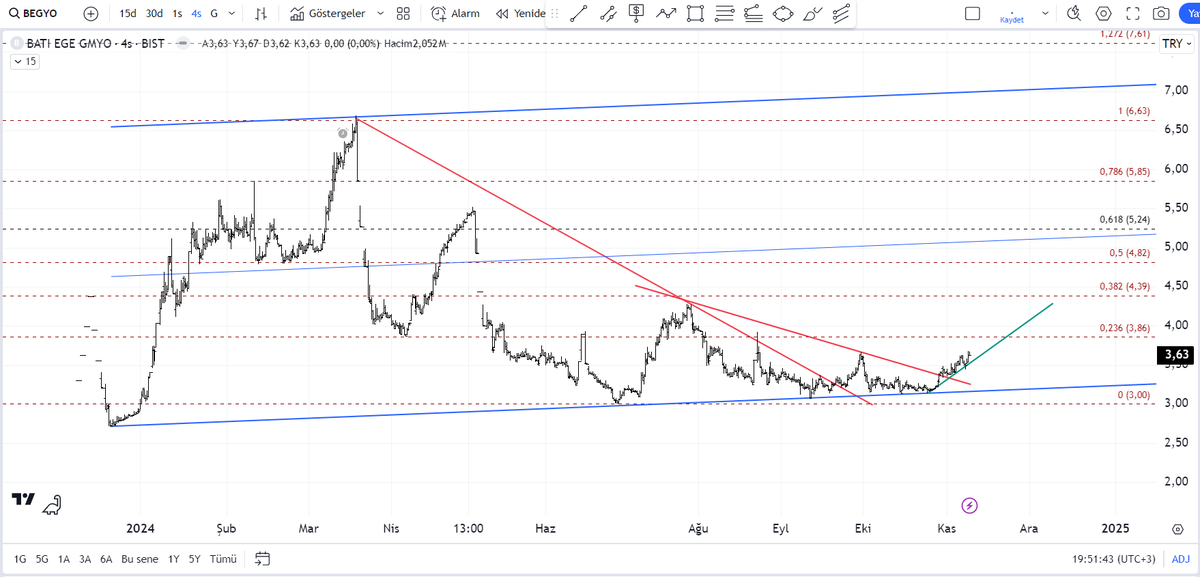1200x577 pixels.
Task: Open the quick search lightning magnifier icon
Action: pos(1075,14)
